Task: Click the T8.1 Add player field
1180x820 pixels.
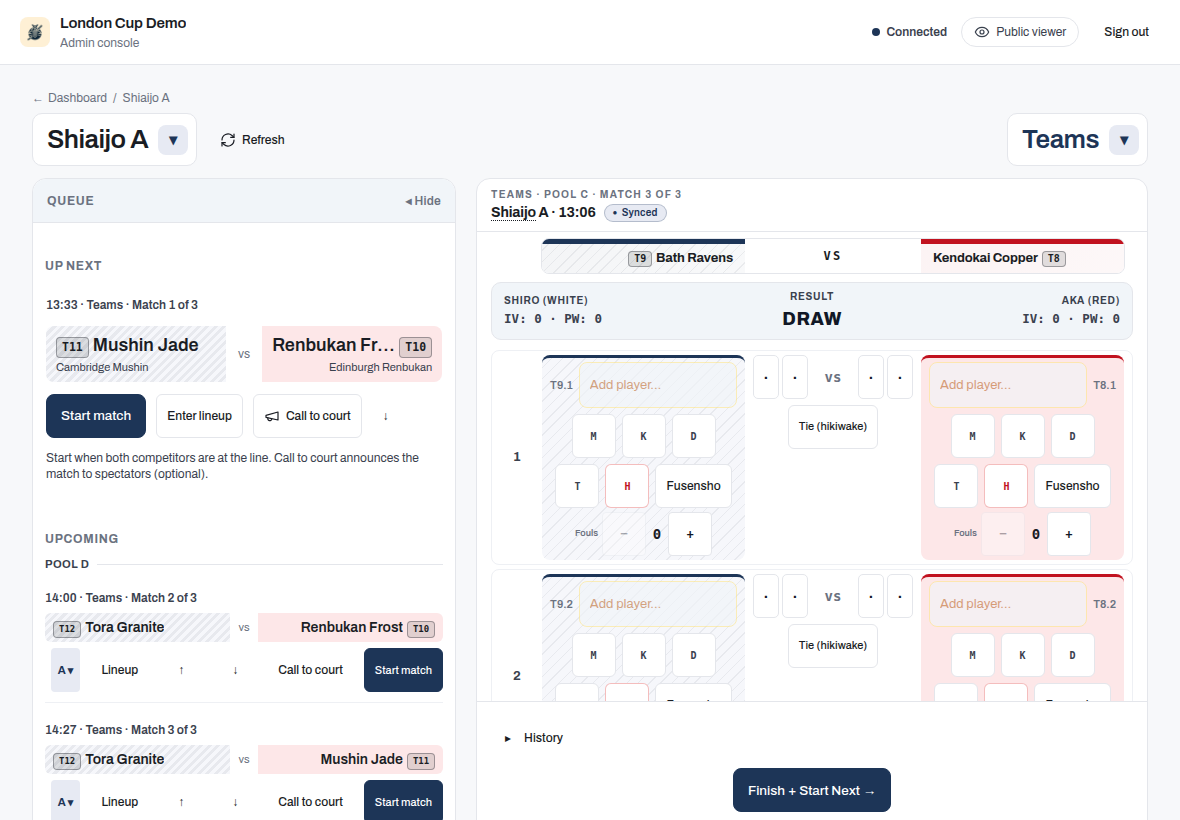Action: 1008,384
